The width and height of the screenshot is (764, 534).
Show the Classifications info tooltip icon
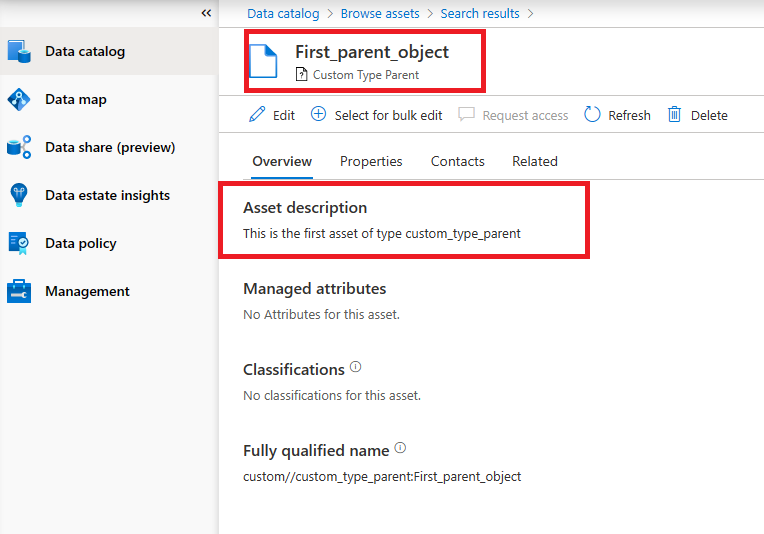point(356,368)
